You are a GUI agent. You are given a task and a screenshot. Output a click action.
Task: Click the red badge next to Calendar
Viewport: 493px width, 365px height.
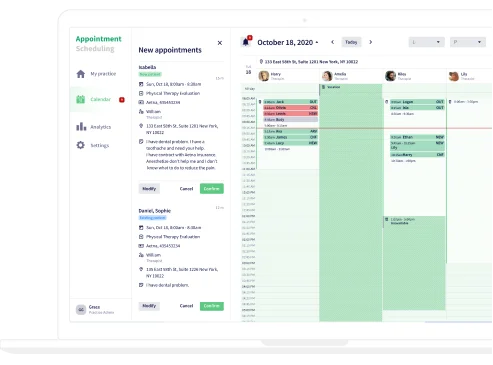[x=122, y=99]
